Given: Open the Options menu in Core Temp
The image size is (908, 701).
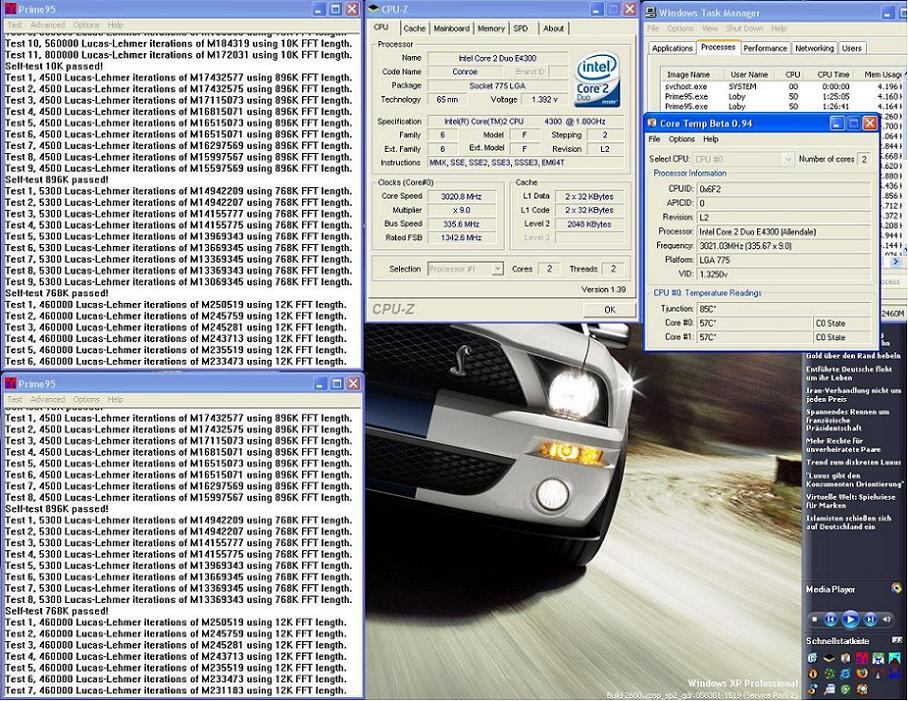Looking at the screenshot, I should (x=682, y=139).
